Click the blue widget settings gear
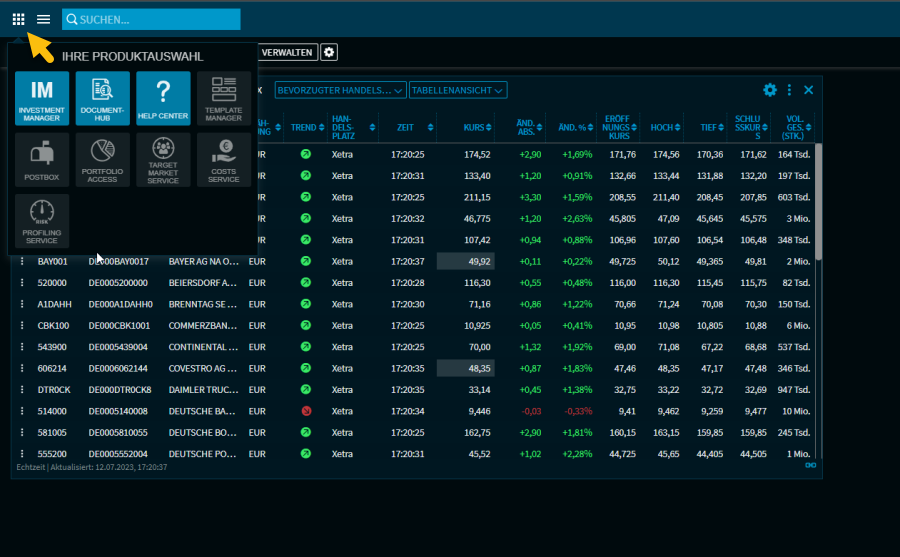Screen dimensions: 900x557 (x=769, y=90)
